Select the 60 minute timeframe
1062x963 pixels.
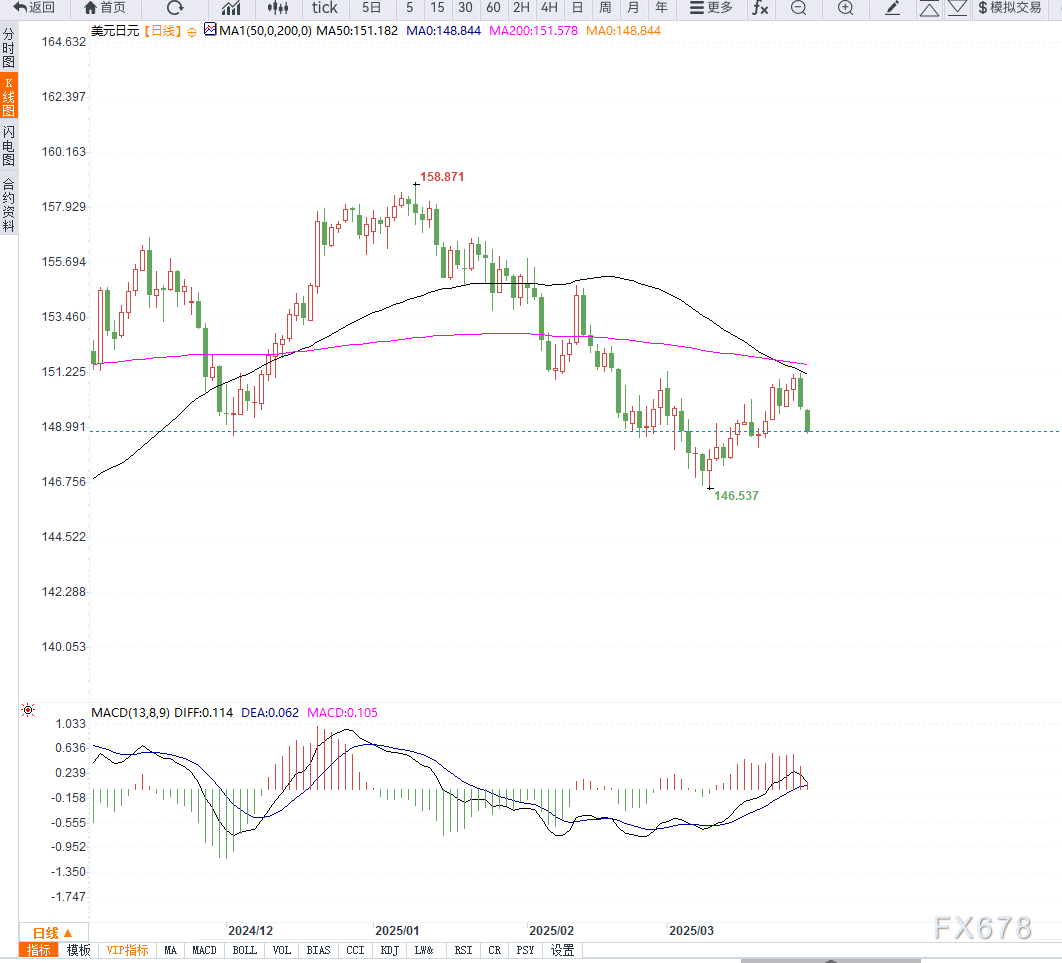click(x=493, y=8)
